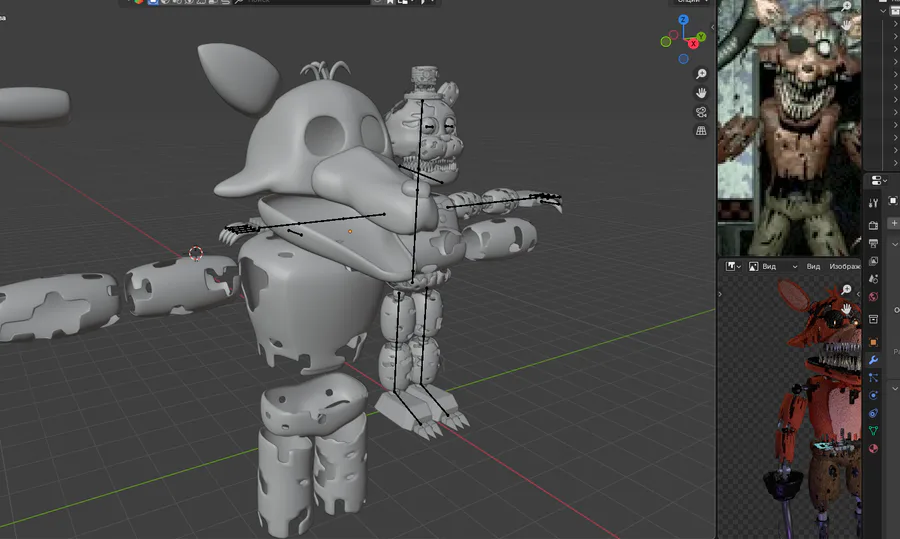Open the 'Вид' menu in the image editor header

coord(813,266)
